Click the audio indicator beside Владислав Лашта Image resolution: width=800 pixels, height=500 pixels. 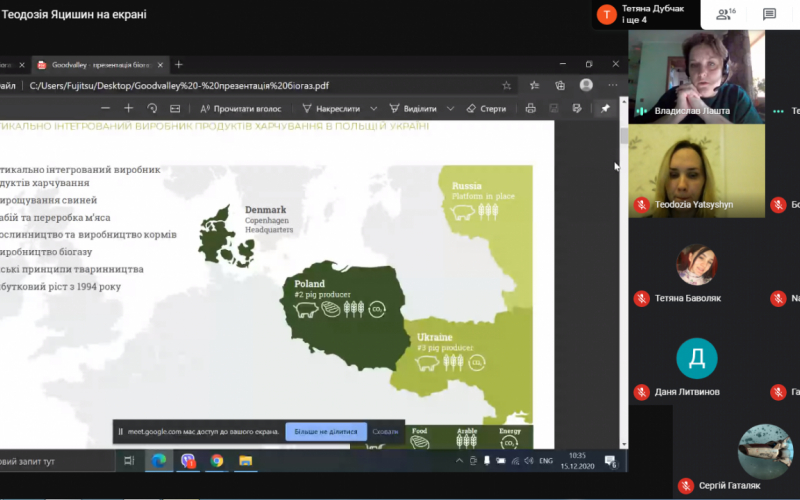642,111
